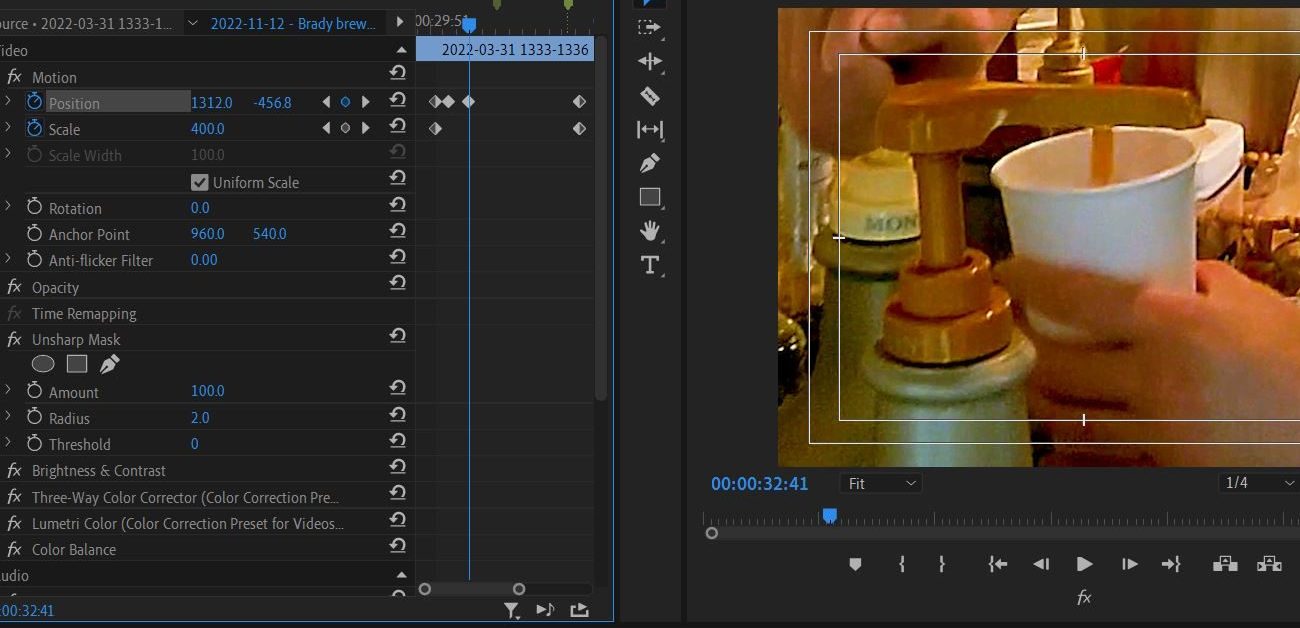Image resolution: width=1300 pixels, height=628 pixels.
Task: Open playback resolution 1/4 dropdown
Action: (1258, 483)
